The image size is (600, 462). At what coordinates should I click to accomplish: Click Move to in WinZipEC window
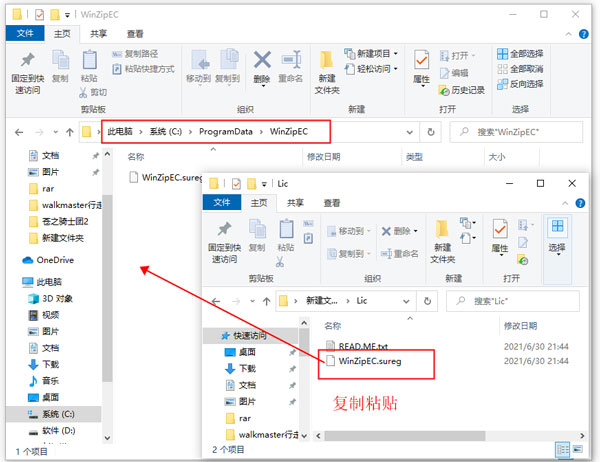(198, 66)
